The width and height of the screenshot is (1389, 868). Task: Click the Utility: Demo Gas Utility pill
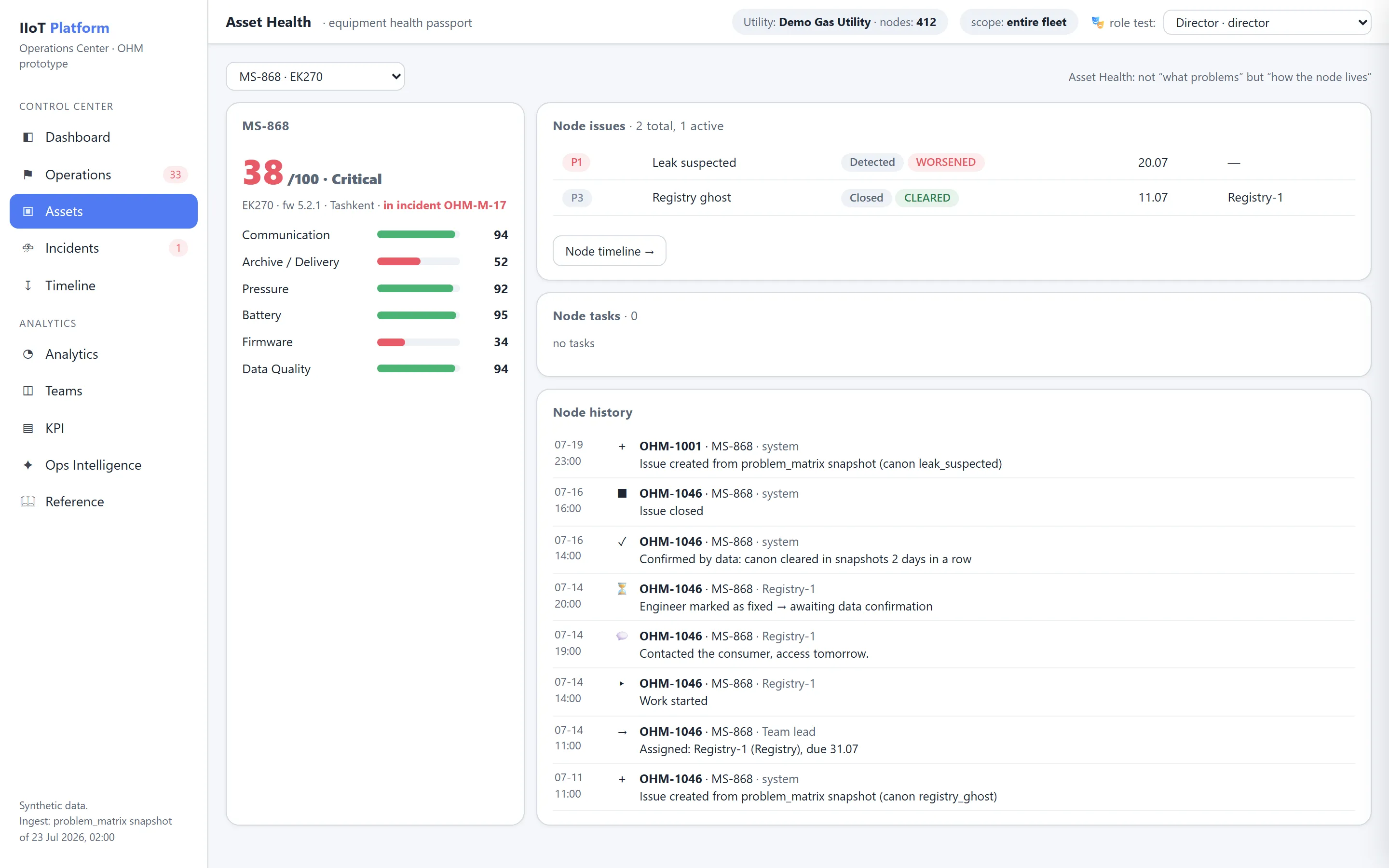(839, 22)
